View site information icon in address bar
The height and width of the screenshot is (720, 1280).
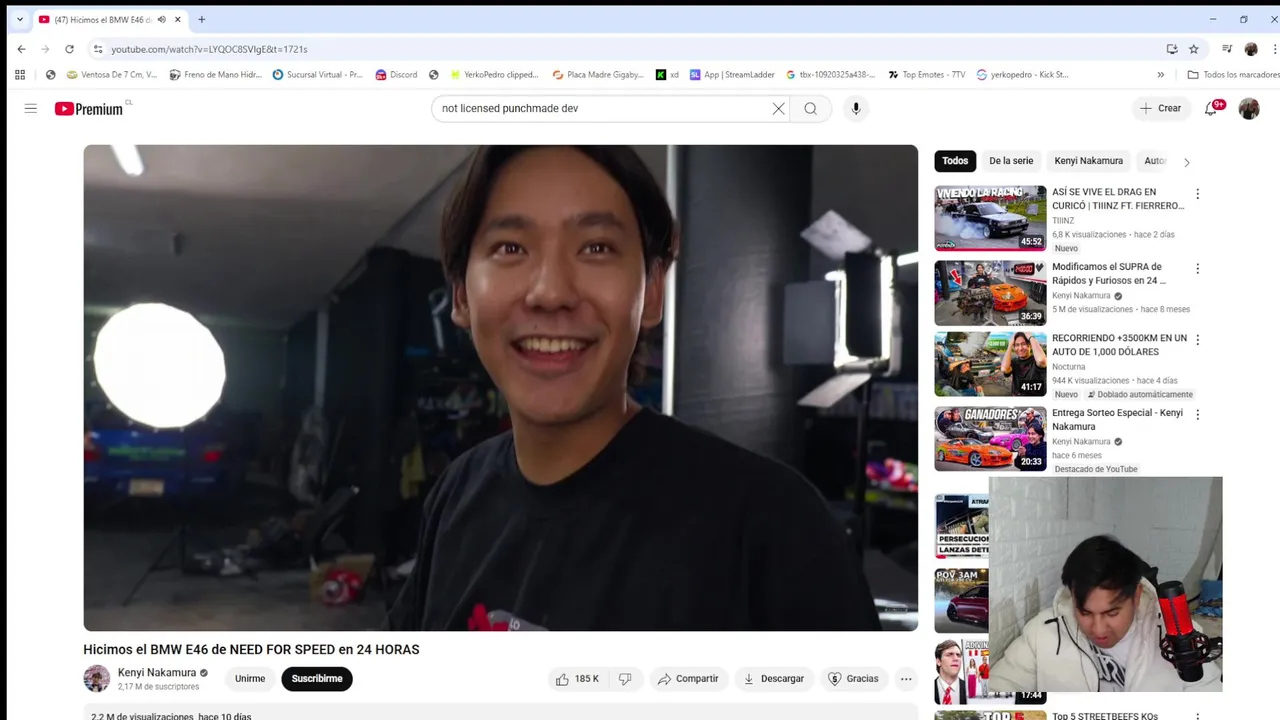pyautogui.click(x=97, y=49)
